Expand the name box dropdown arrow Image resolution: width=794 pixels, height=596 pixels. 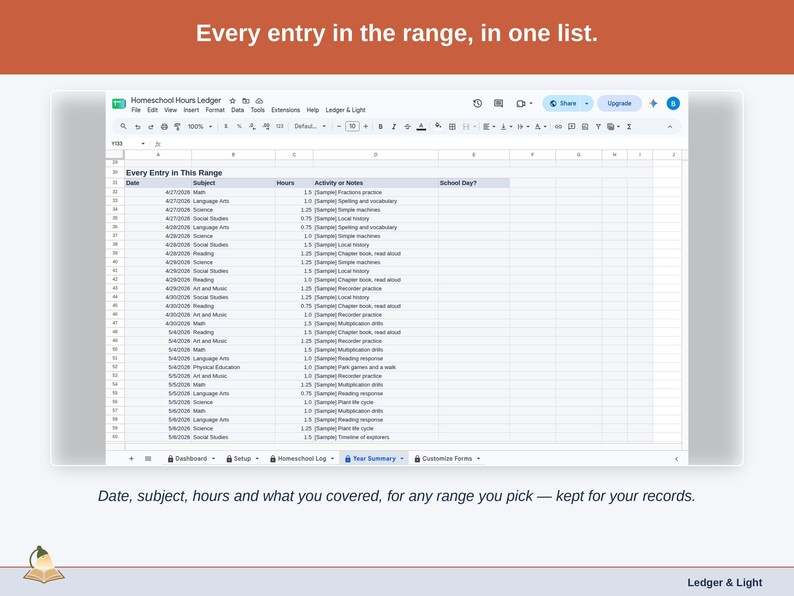143,144
